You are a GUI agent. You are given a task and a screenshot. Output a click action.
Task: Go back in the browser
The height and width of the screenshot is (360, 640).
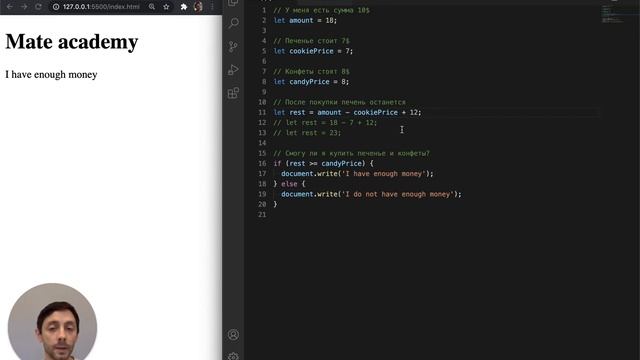[x=10, y=7]
